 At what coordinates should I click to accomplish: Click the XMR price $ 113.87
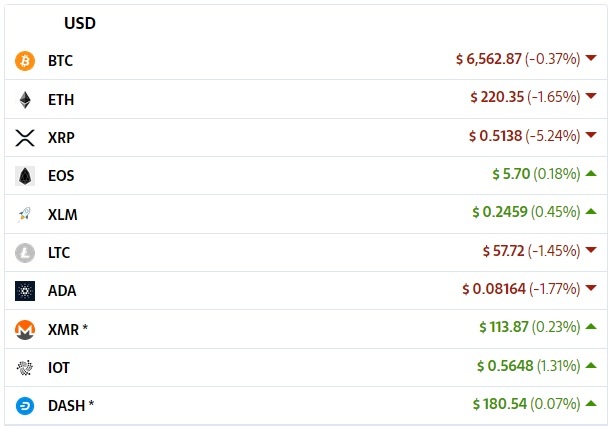[x=504, y=327]
